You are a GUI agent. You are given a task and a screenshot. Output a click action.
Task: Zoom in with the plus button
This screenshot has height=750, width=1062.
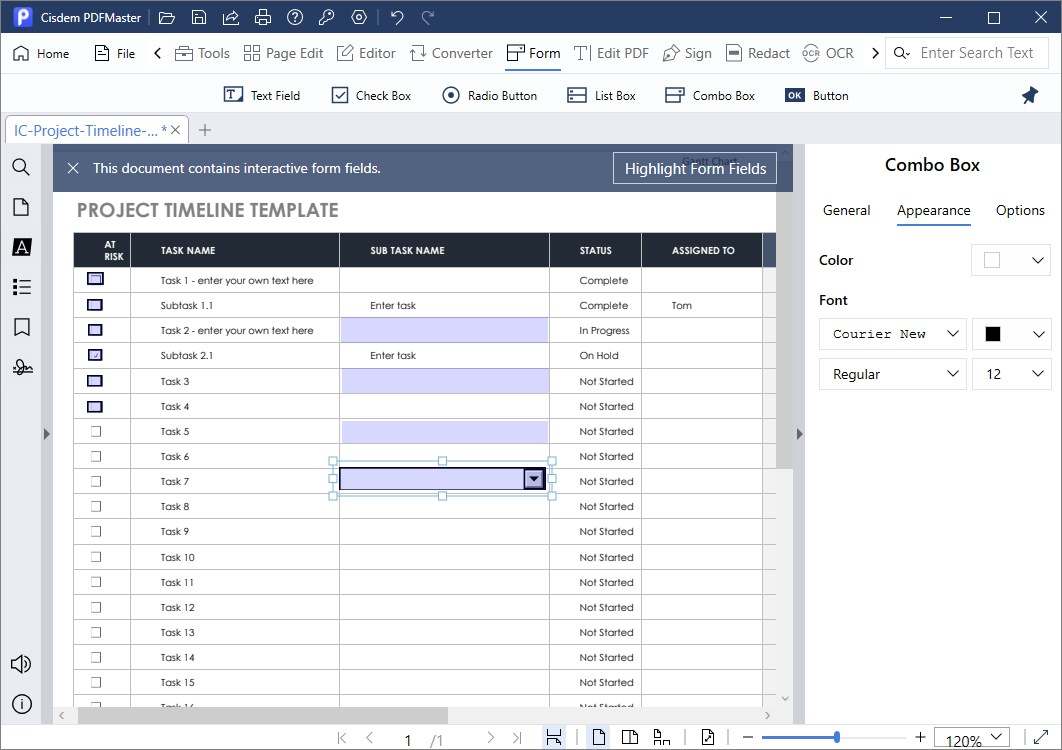tap(920, 737)
